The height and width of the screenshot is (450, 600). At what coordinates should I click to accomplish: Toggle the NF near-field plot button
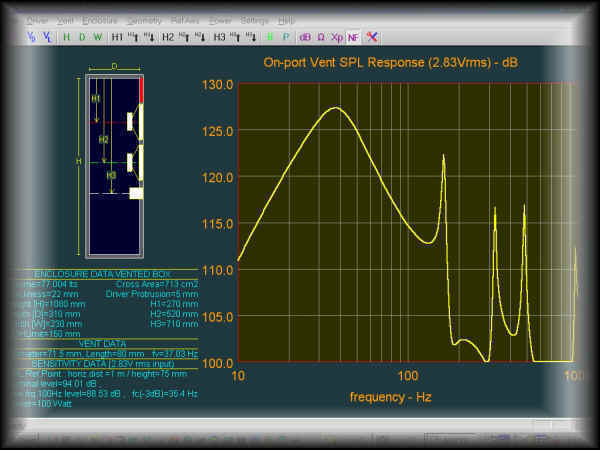click(x=353, y=38)
